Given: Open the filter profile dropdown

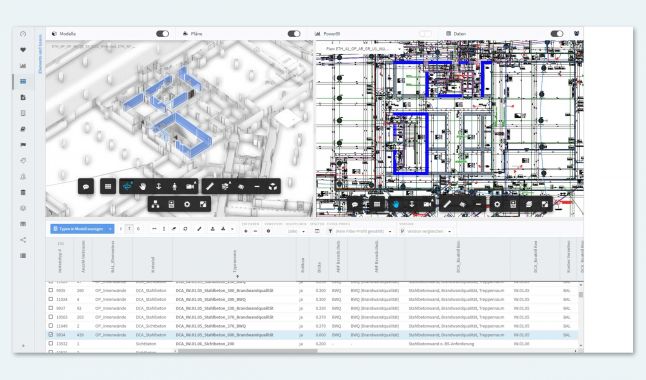Looking at the screenshot, I should click(x=360, y=232).
